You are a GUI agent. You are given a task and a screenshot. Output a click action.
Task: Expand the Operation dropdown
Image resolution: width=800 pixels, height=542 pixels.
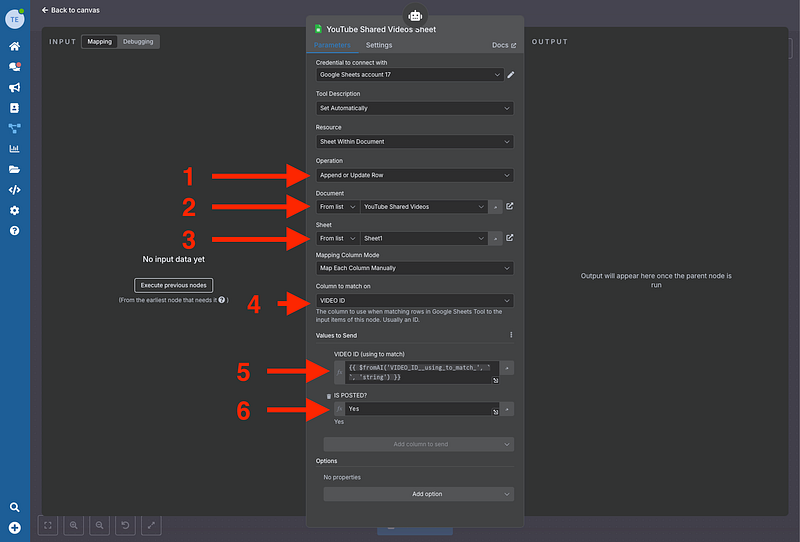pos(414,175)
